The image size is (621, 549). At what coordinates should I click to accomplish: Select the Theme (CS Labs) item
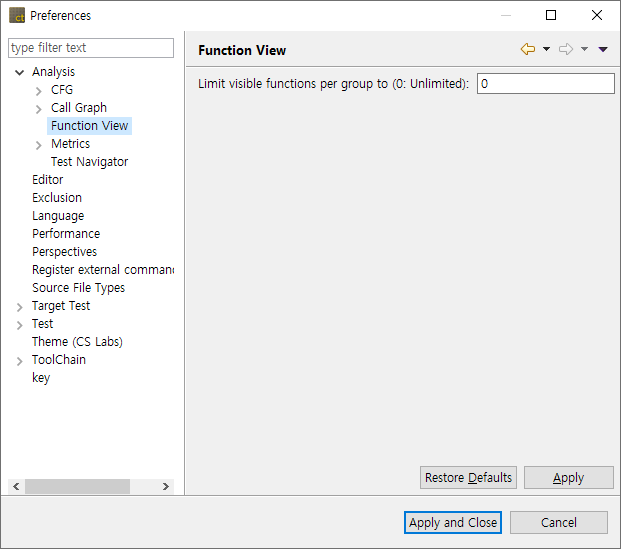77,342
